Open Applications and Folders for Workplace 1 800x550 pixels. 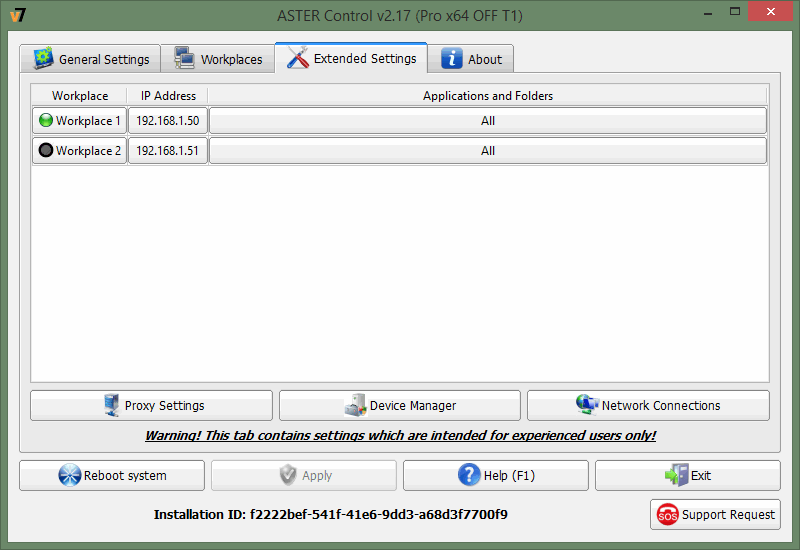(x=487, y=121)
